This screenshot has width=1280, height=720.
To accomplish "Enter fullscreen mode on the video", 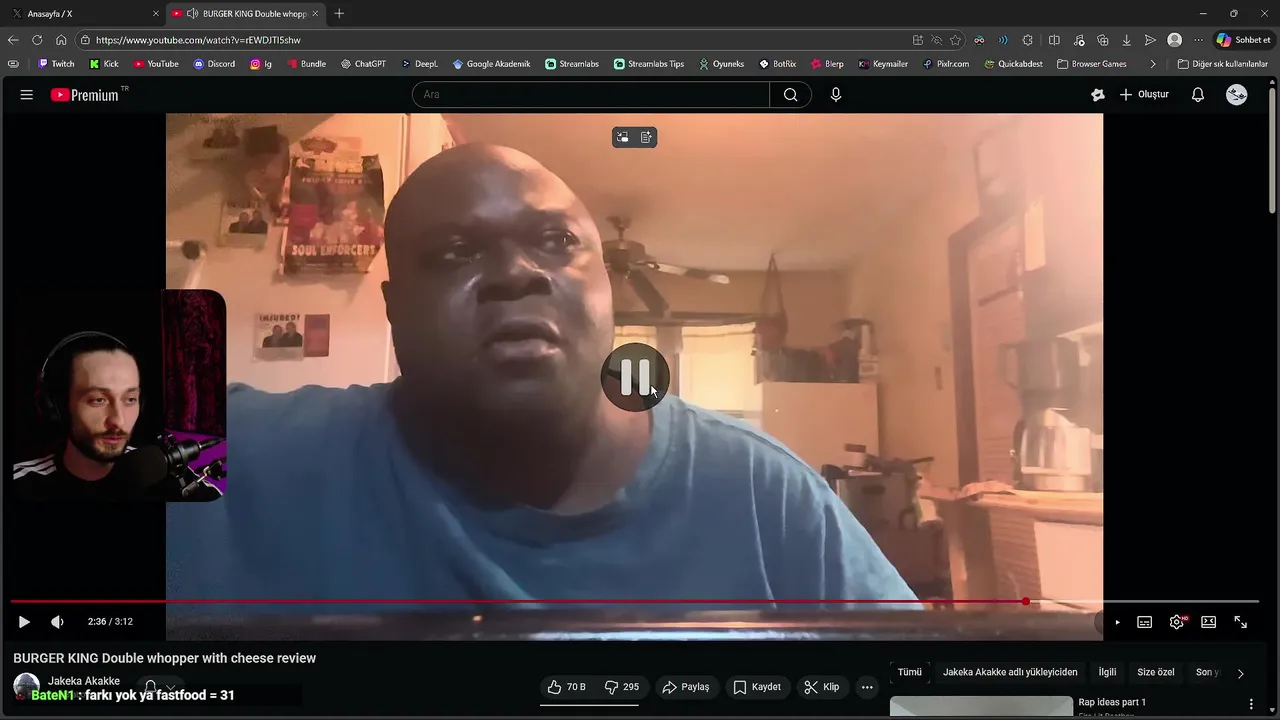I will 1241,622.
